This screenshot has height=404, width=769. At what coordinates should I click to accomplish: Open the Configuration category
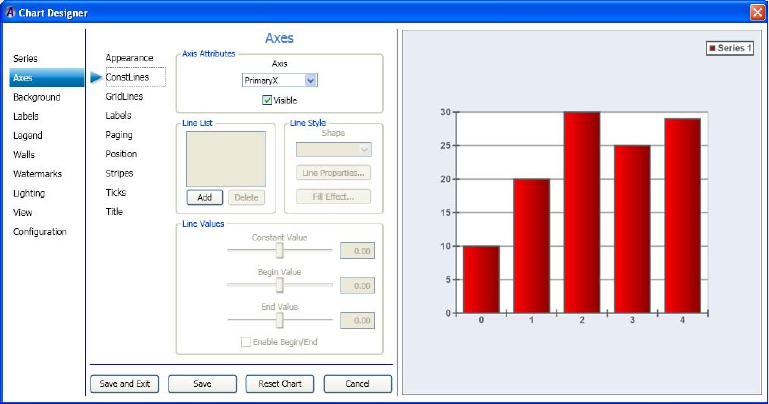pyautogui.click(x=40, y=231)
